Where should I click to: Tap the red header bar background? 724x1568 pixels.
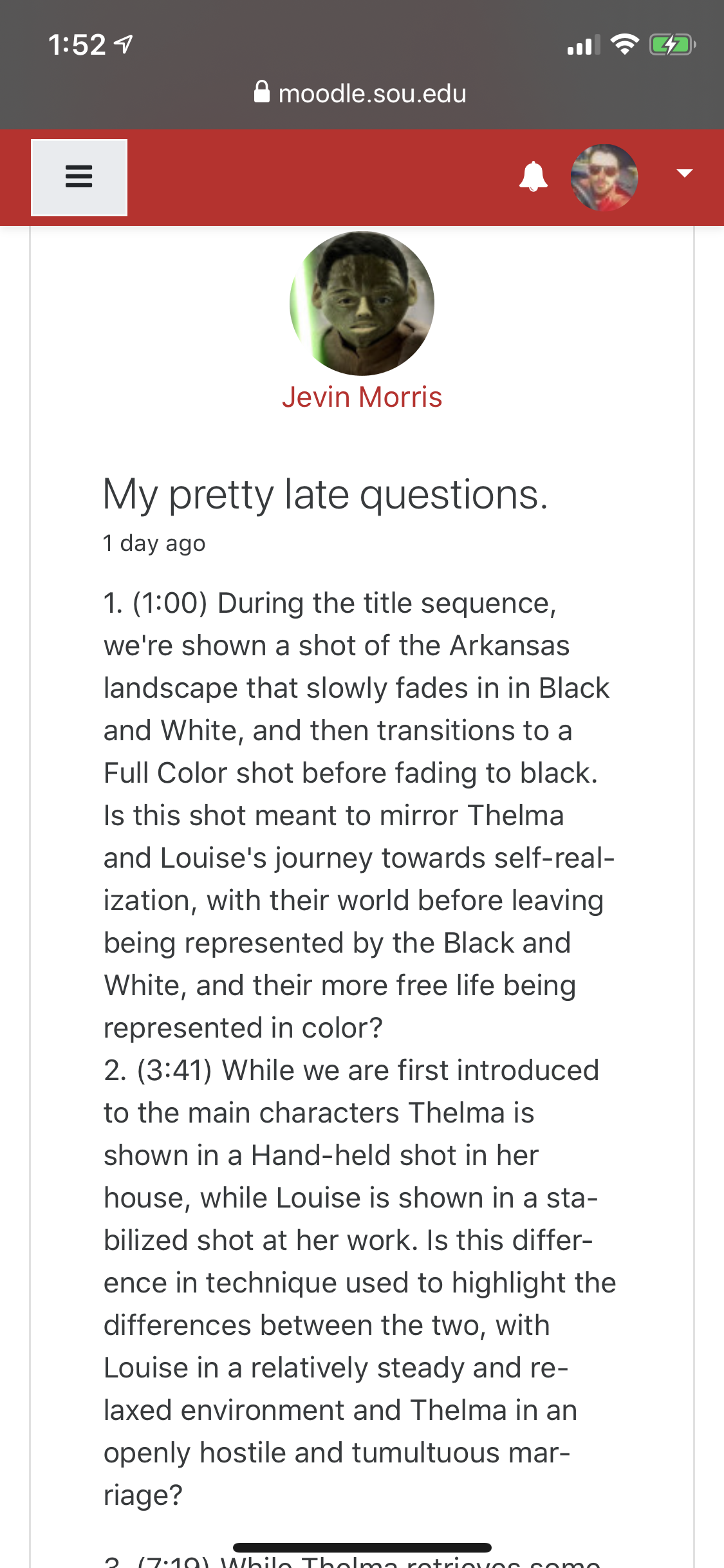coord(322,178)
